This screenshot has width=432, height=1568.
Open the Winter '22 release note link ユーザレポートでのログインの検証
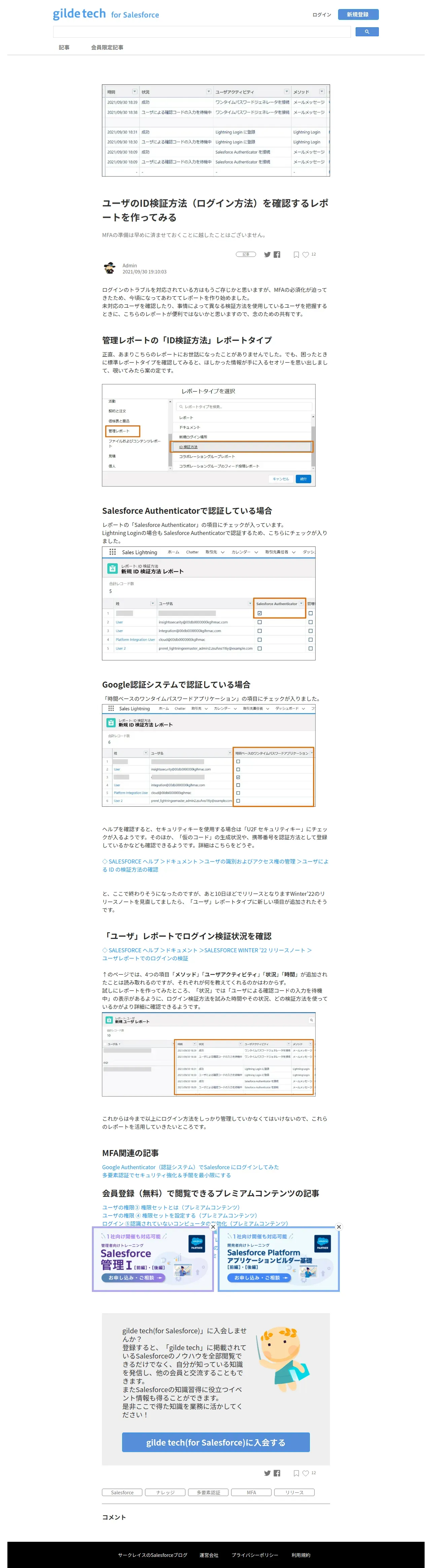pyautogui.click(x=207, y=954)
